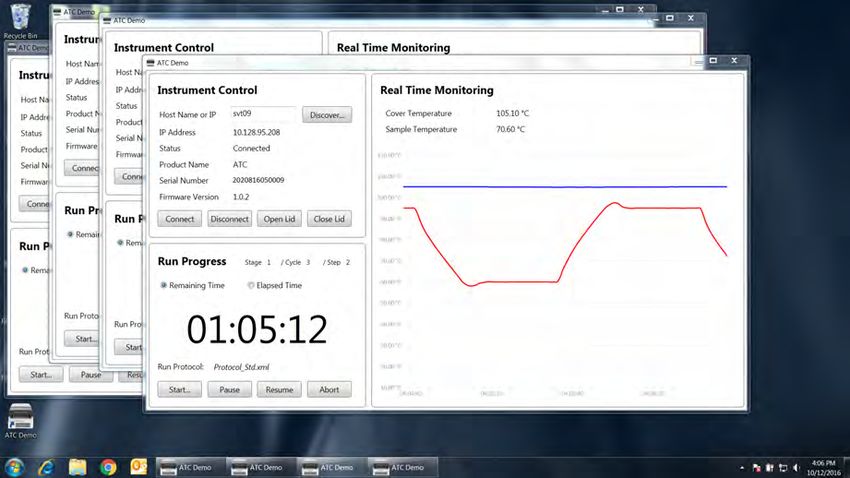Image resolution: width=850 pixels, height=478 pixels.
Task: Switch to the fourth ATC Demo taskbar window
Action: click(403, 467)
